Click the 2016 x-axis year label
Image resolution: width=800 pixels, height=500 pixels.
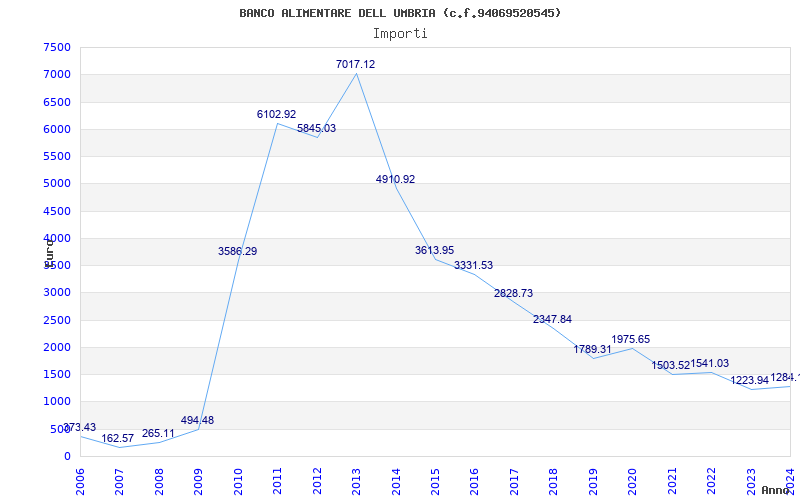(x=474, y=482)
